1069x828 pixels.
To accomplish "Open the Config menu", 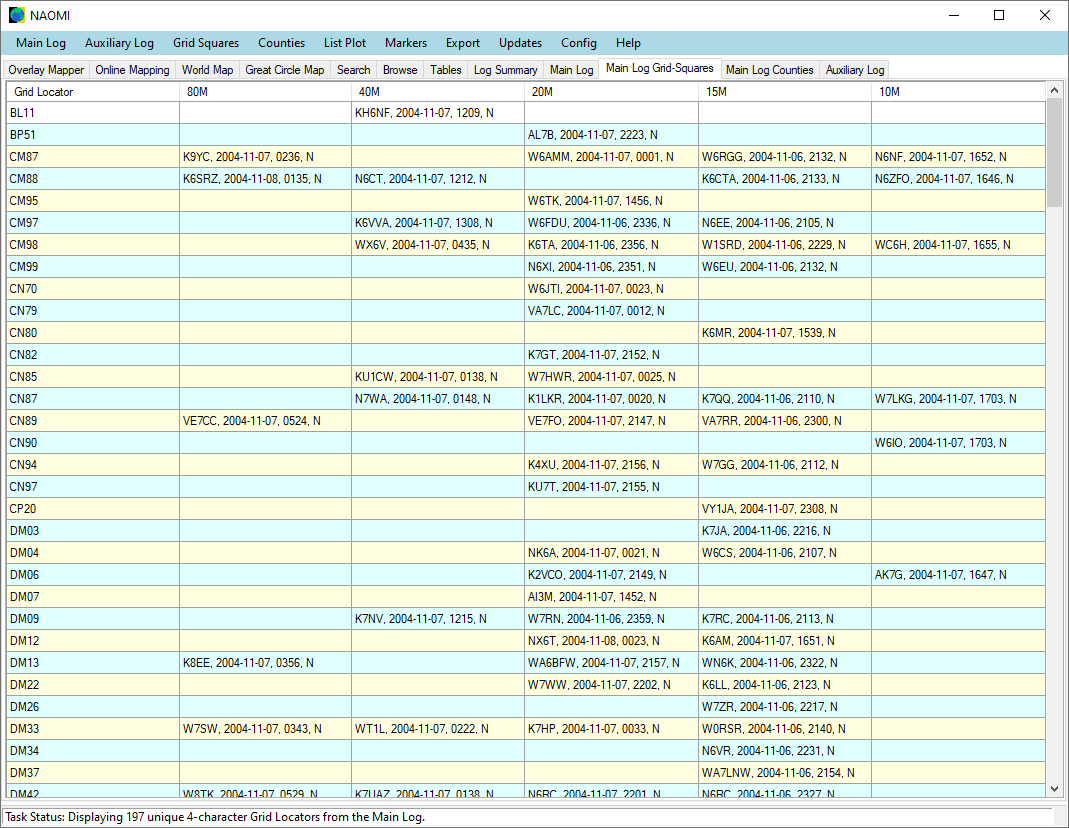I will point(579,43).
